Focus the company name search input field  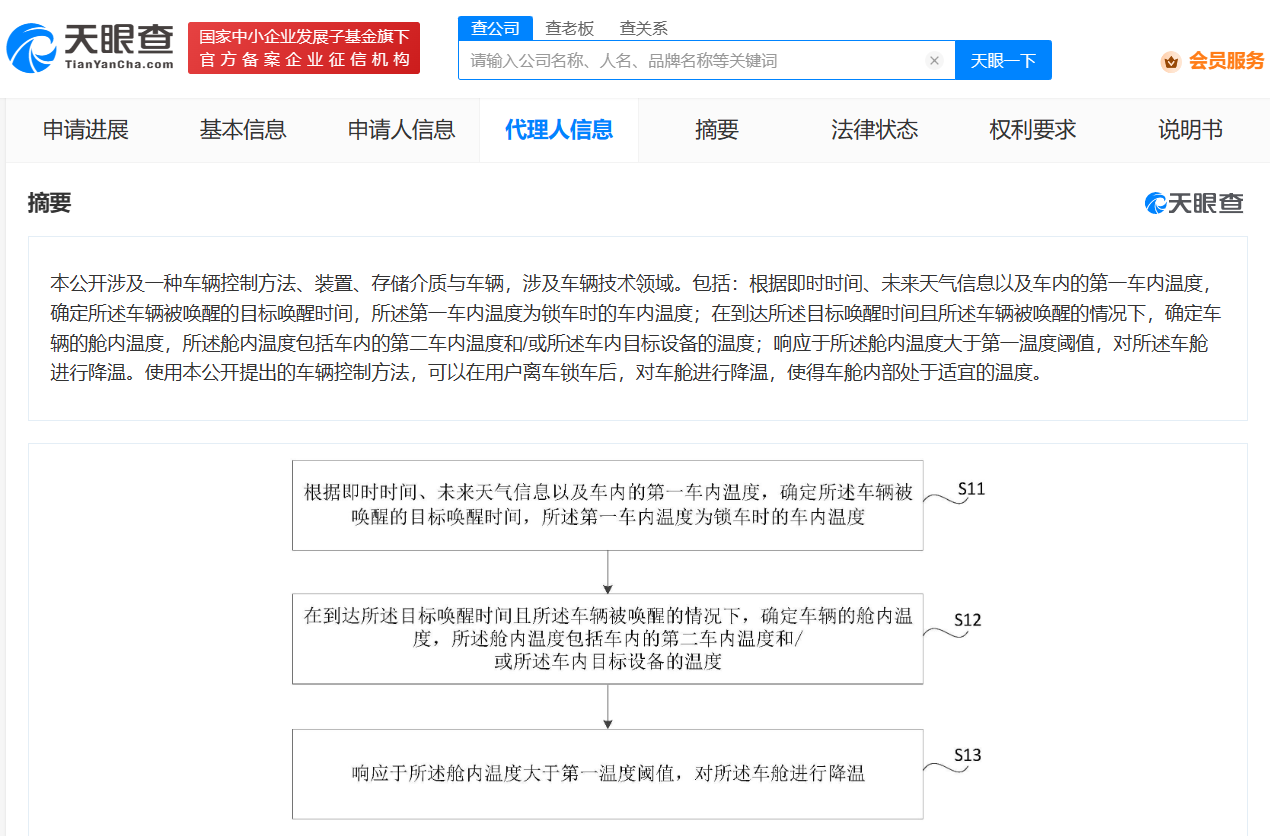(x=690, y=61)
